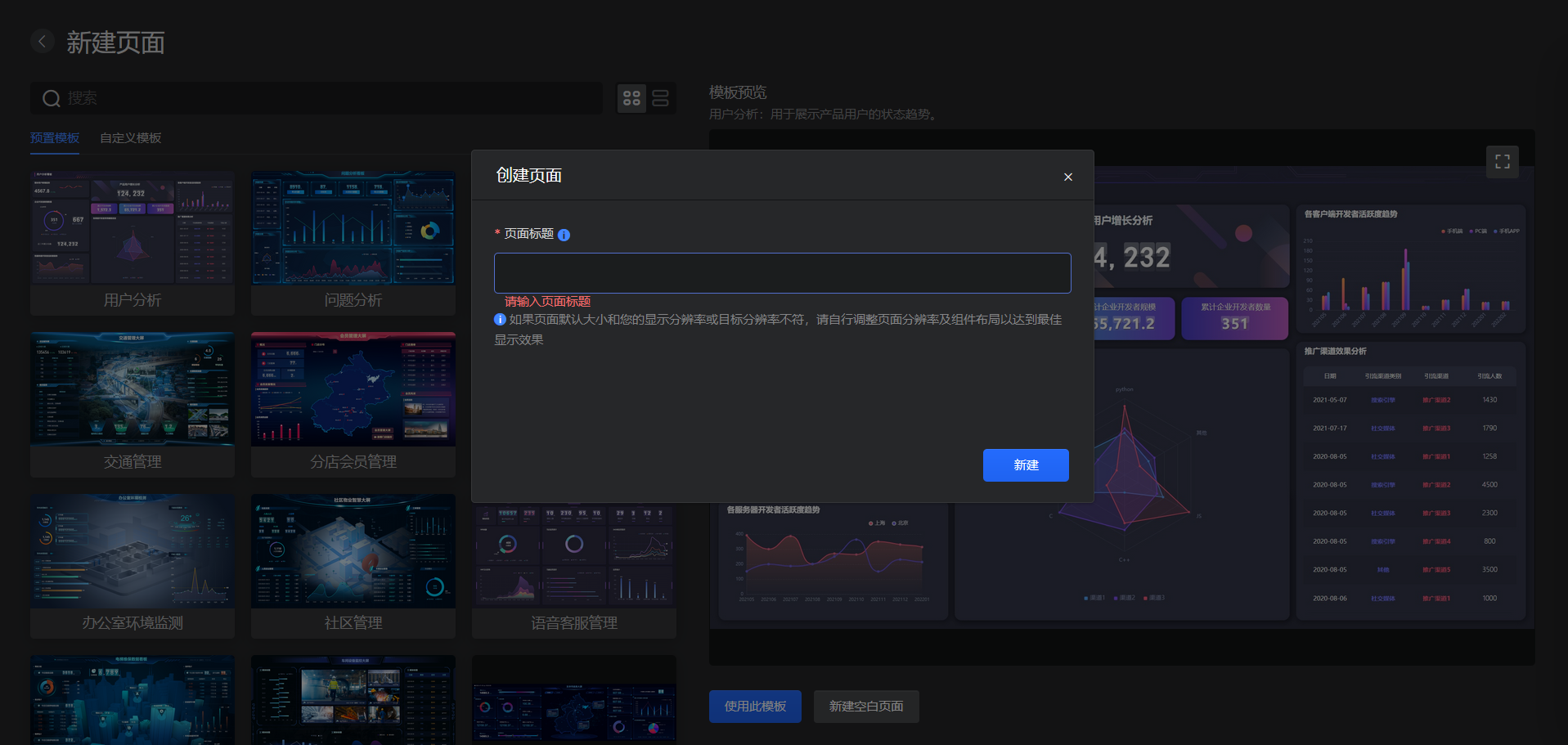1568x745 pixels.
Task: Click the search magnifier icon
Action: pos(52,99)
